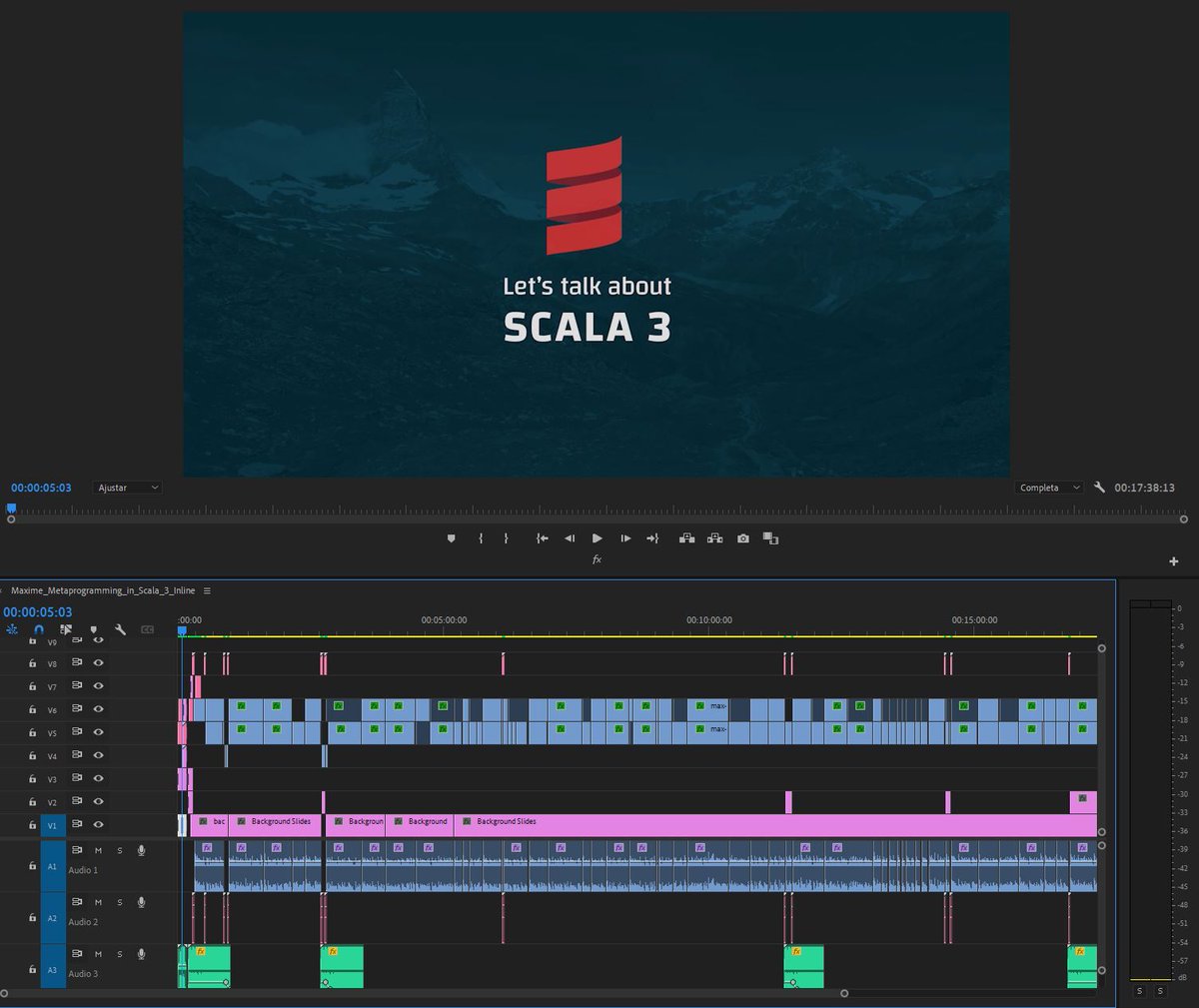Hide track V2 with its eye icon

pos(98,801)
